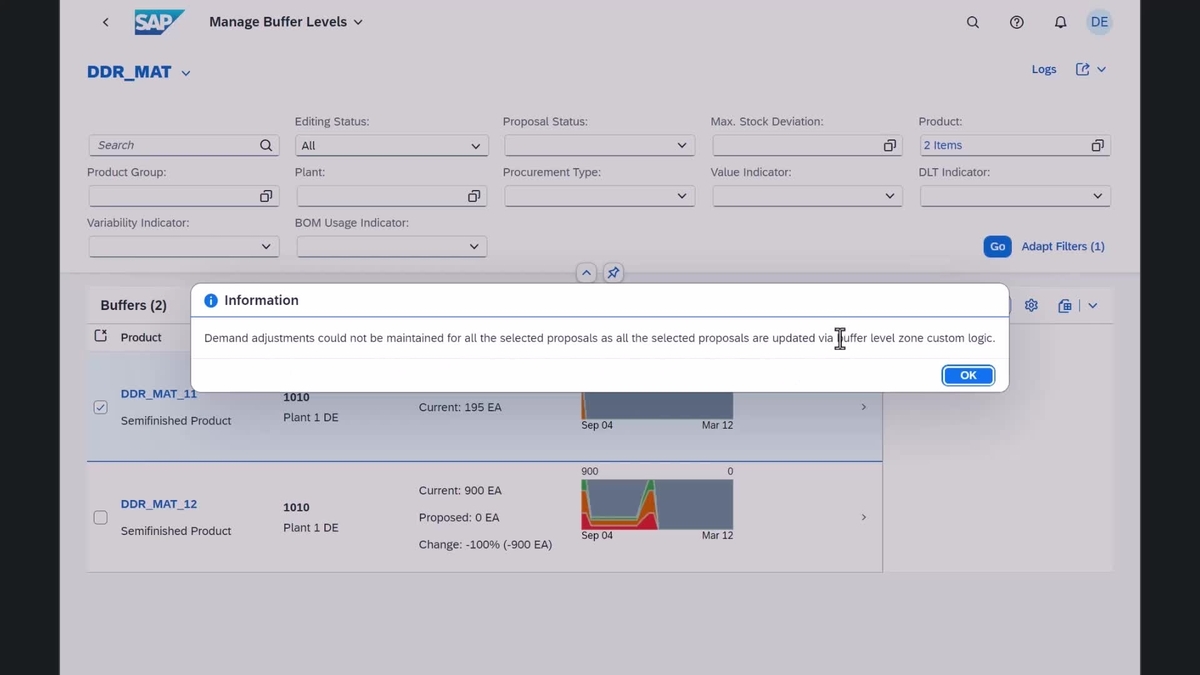Open the notifications bell

1060,21
